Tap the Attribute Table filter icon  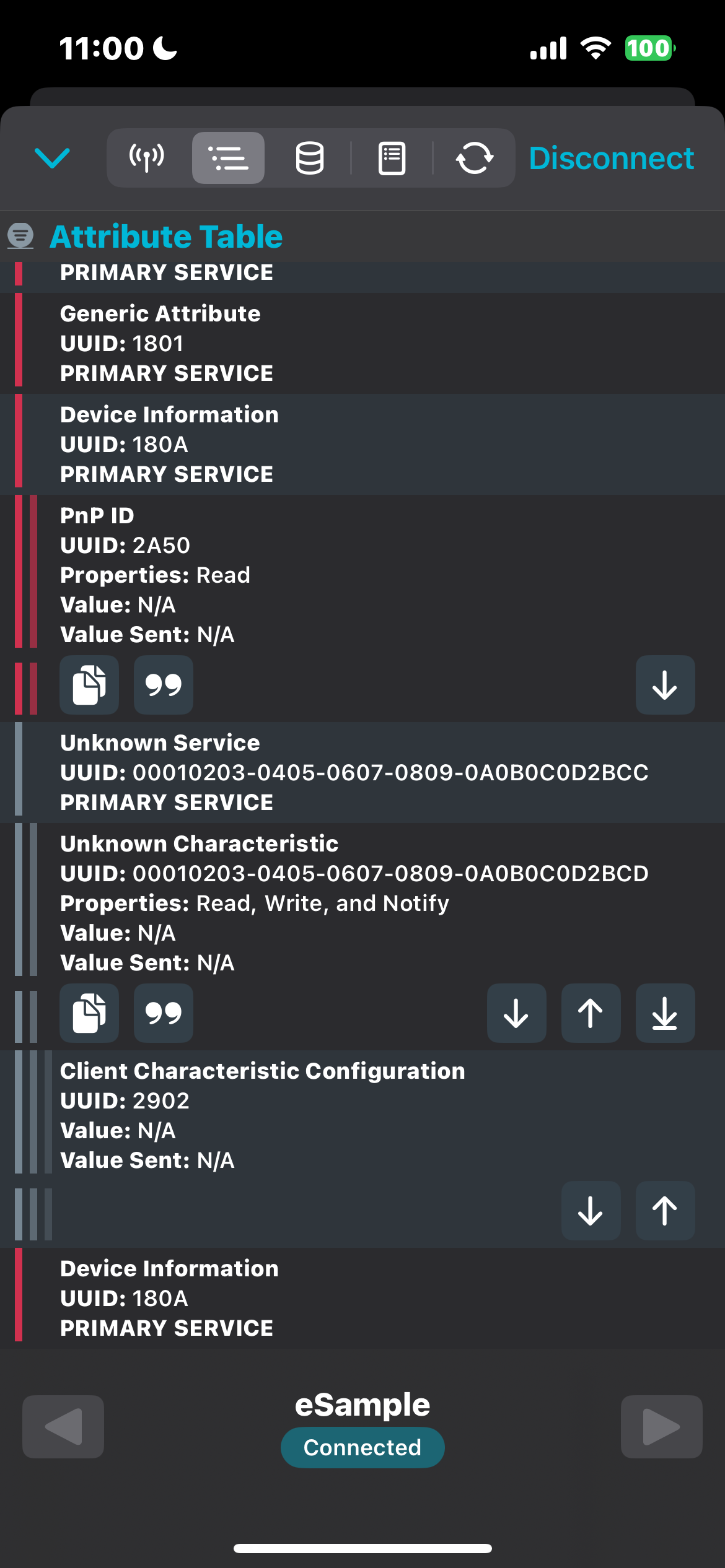tap(20, 236)
